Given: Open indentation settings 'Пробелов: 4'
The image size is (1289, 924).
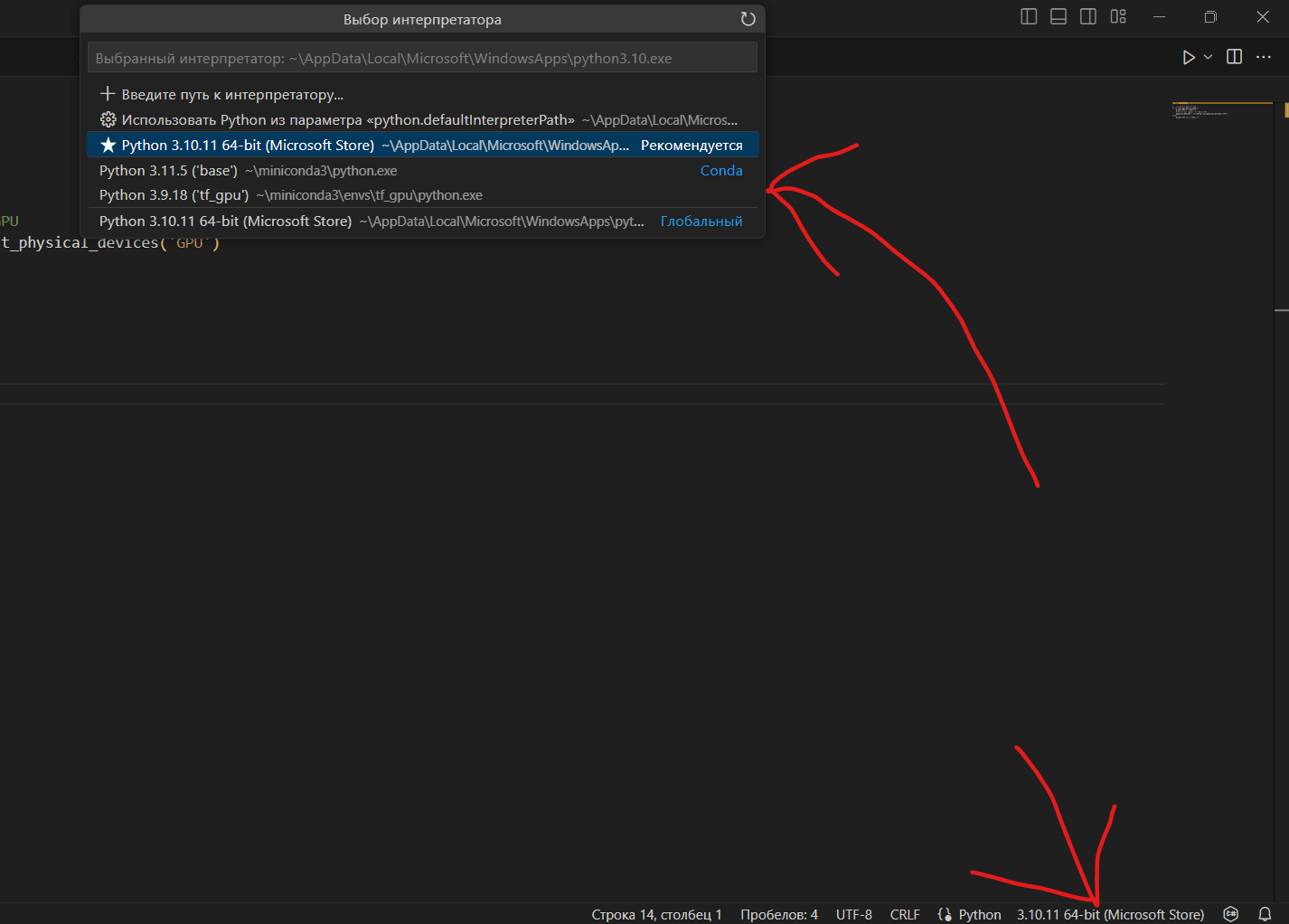Looking at the screenshot, I should (x=779, y=914).
